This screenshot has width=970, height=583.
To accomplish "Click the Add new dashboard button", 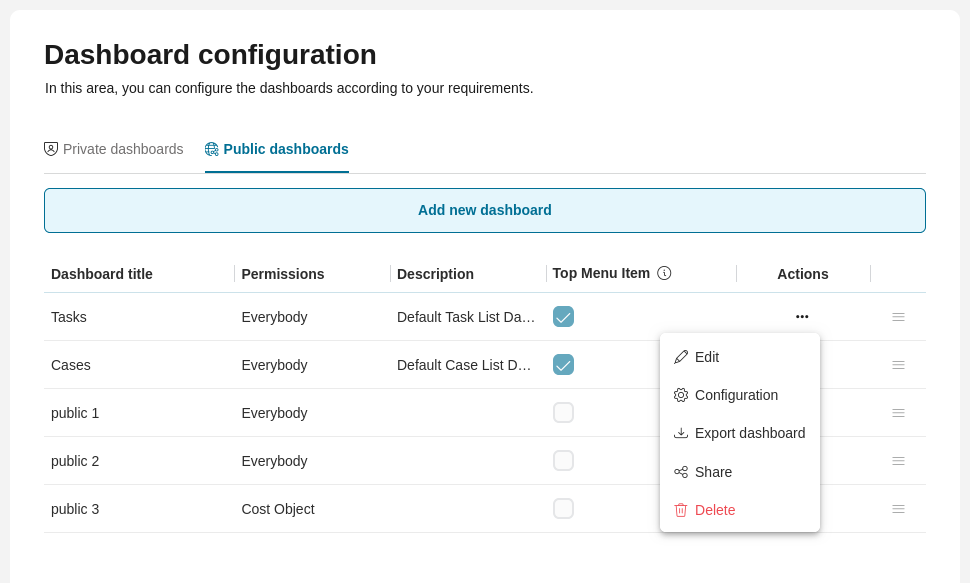I will click(x=484, y=210).
